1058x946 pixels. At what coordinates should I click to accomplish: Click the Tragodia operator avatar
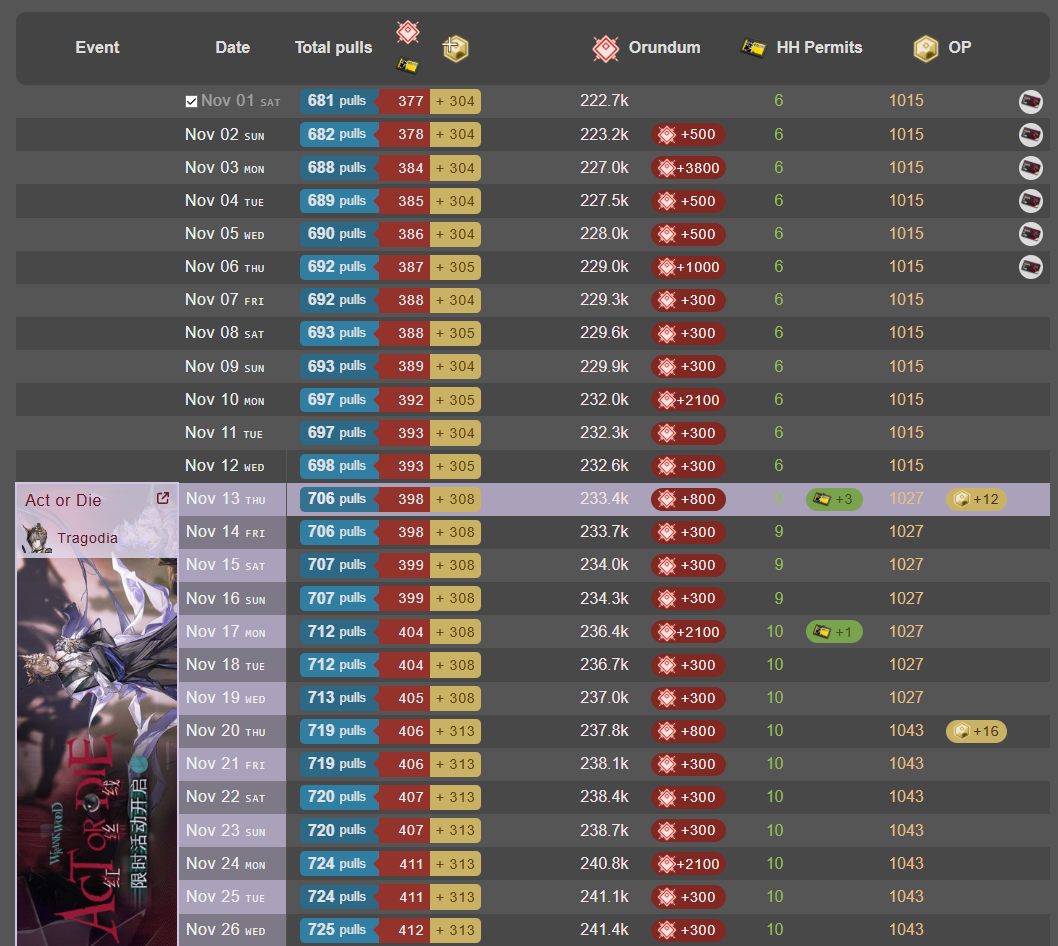click(36, 538)
